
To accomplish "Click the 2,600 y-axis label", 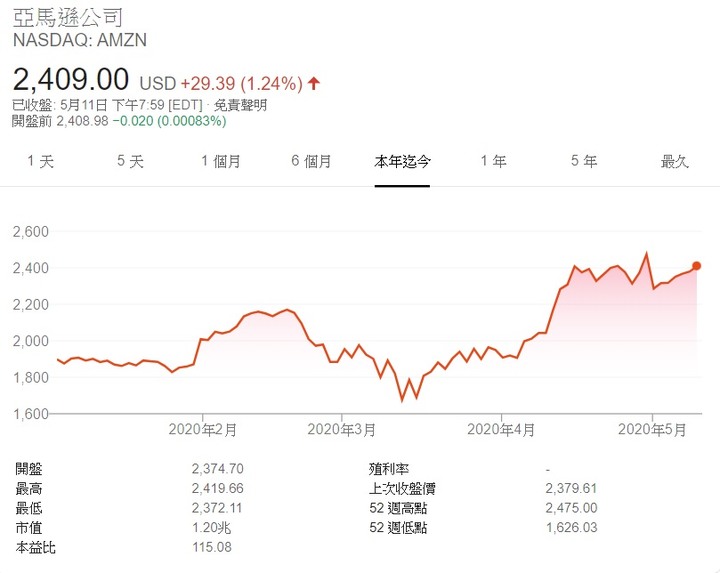I will click(x=31, y=232).
